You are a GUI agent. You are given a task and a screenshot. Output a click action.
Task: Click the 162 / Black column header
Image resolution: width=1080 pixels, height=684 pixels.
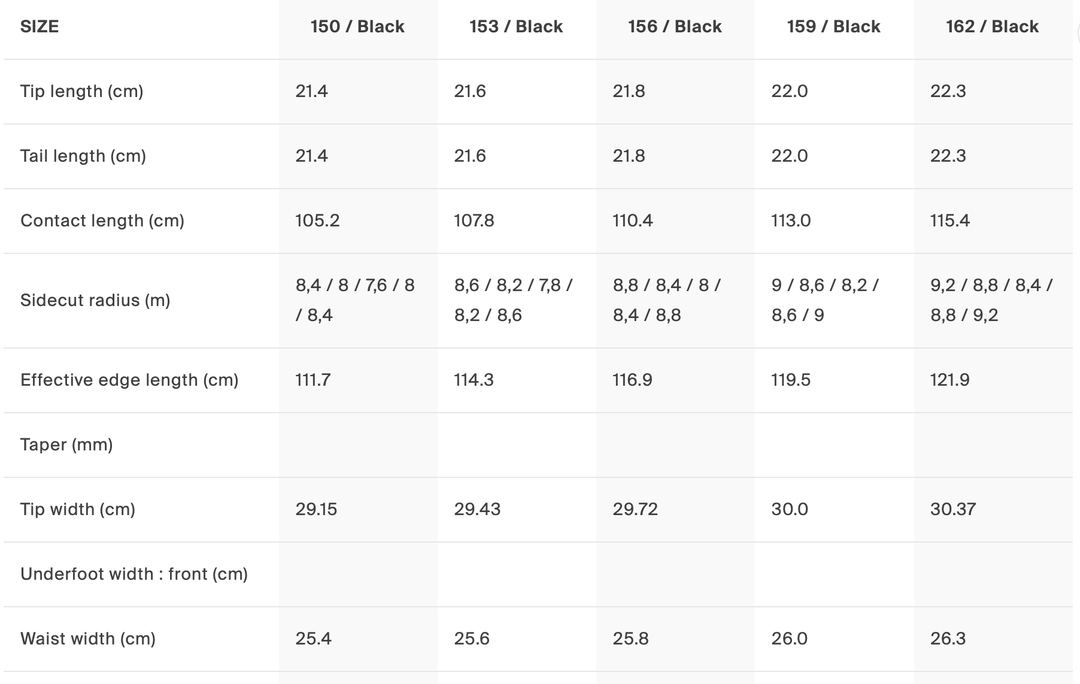pyautogui.click(x=992, y=27)
